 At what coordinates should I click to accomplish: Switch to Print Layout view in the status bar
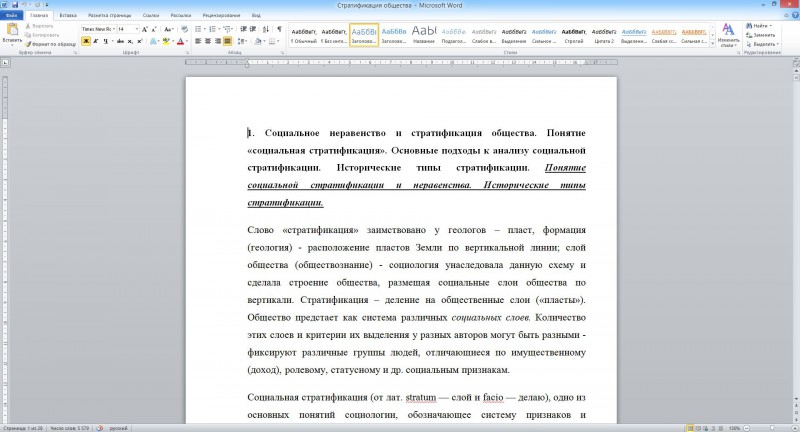(690, 428)
